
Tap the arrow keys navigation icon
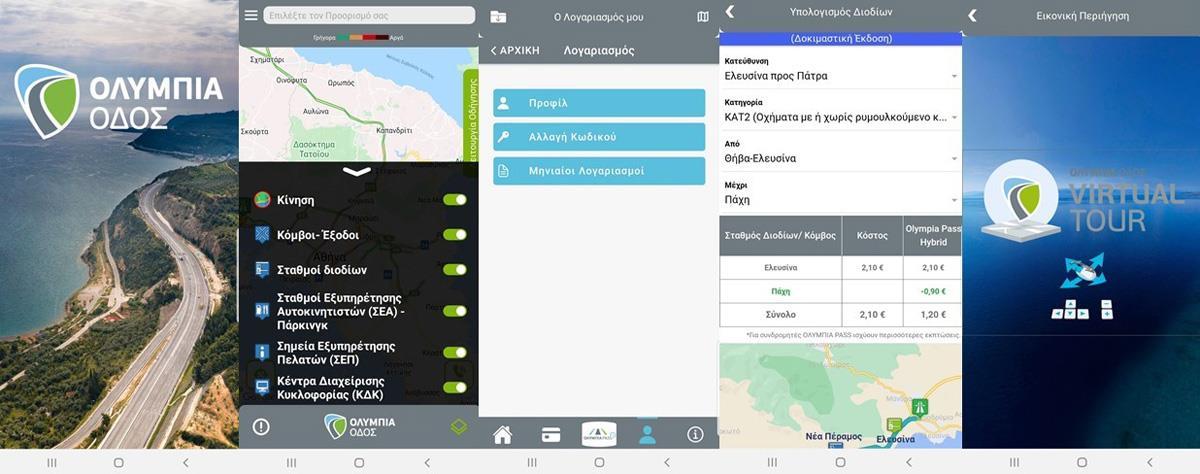[x=1069, y=310]
